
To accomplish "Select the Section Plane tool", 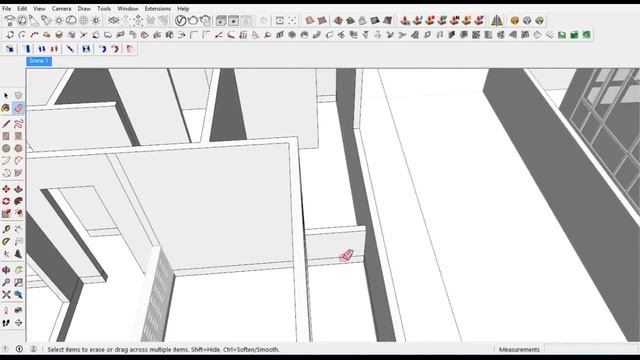I will pyautogui.click(x=18, y=323).
